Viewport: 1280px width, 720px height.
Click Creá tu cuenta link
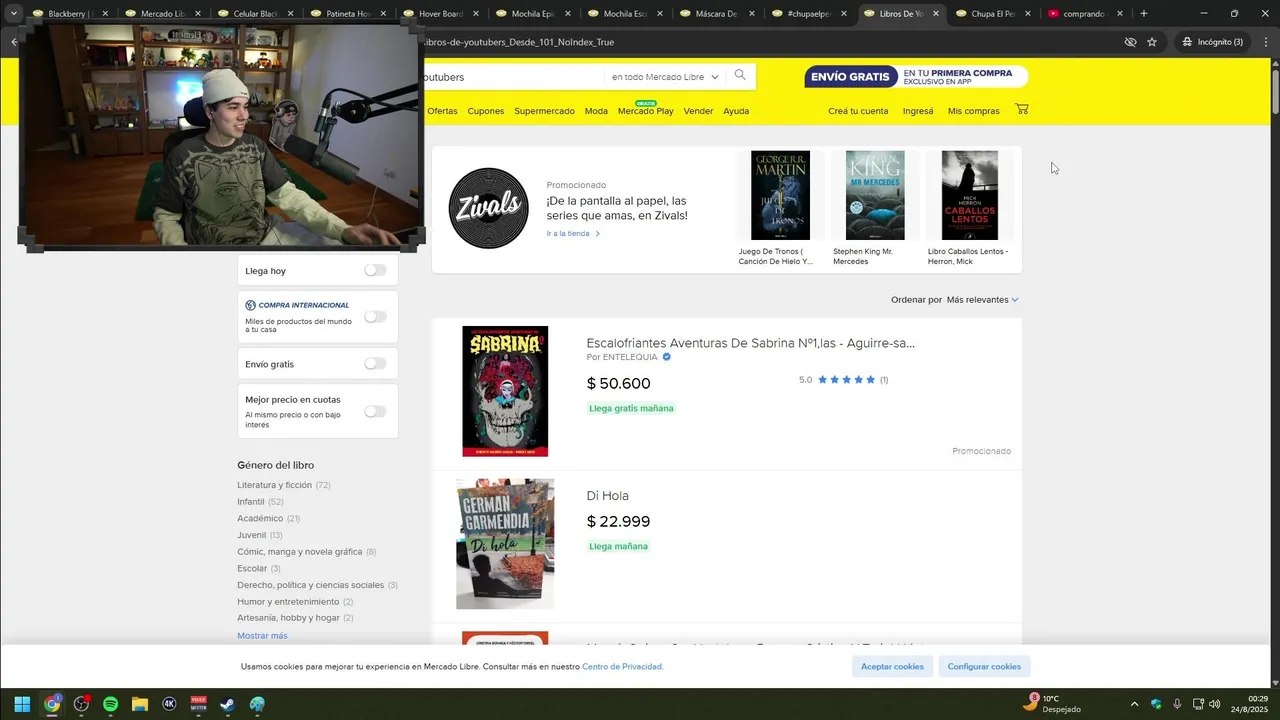tap(858, 111)
